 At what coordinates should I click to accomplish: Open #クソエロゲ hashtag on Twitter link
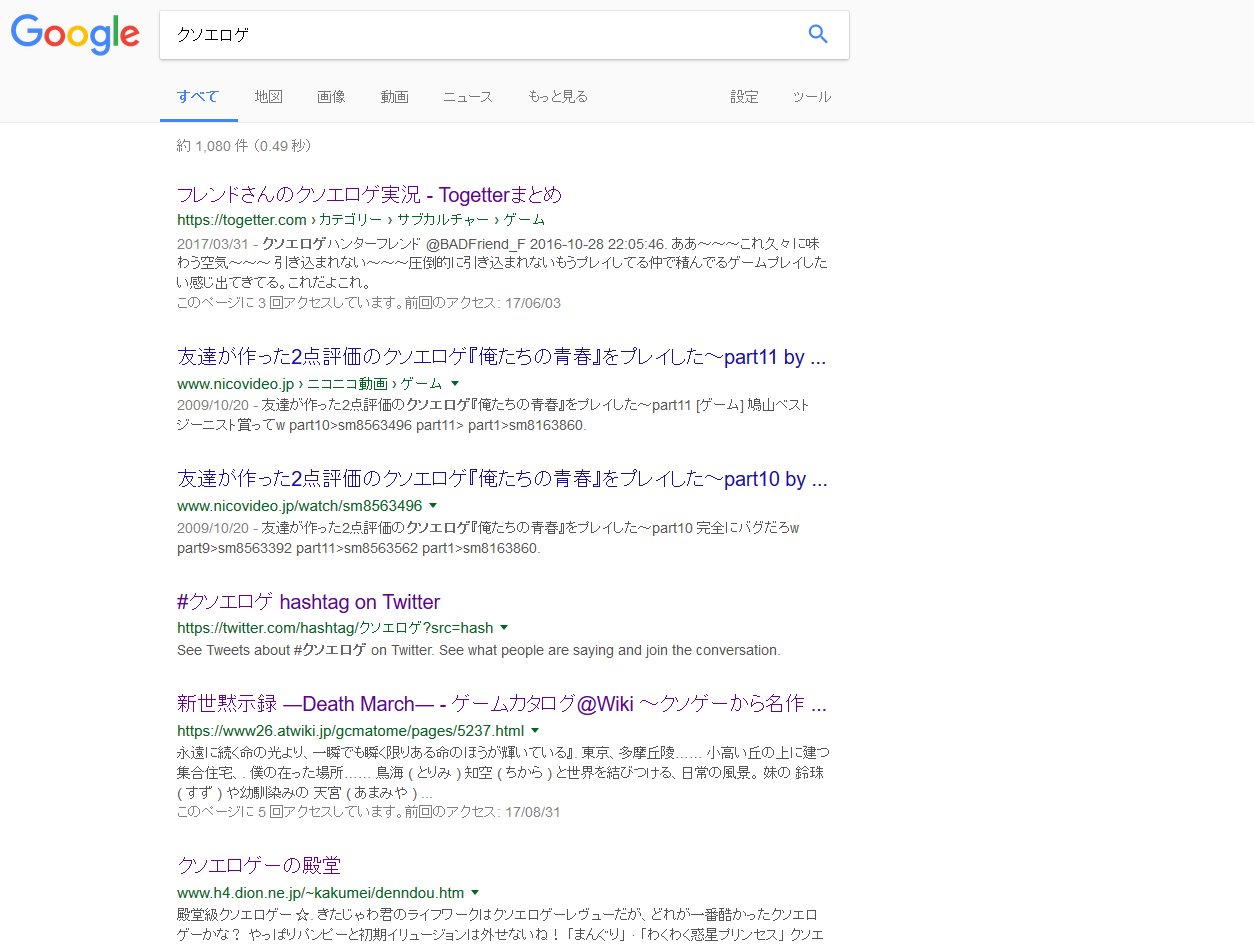pyautogui.click(x=308, y=602)
